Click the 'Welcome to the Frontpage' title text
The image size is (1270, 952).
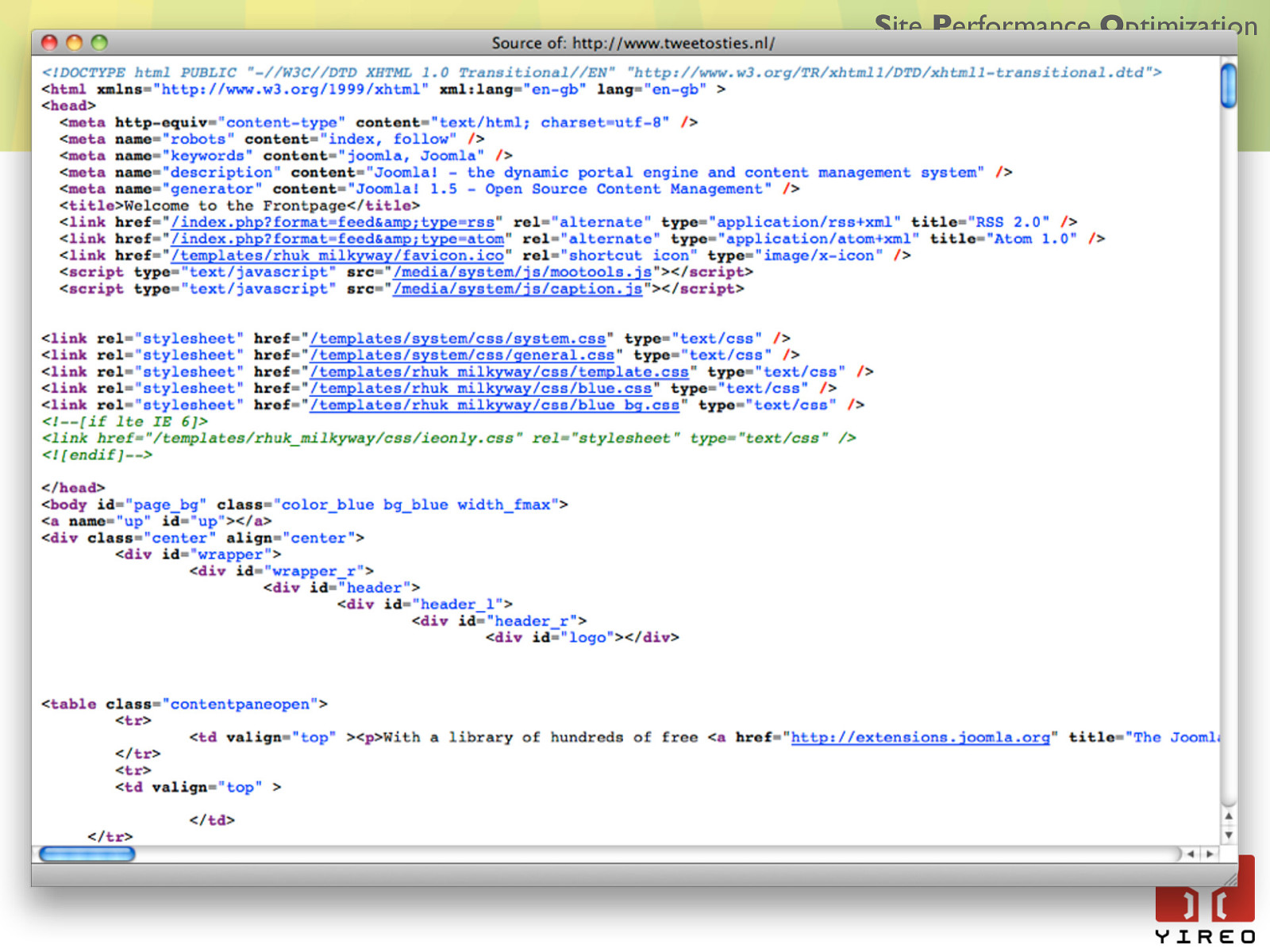(235, 205)
